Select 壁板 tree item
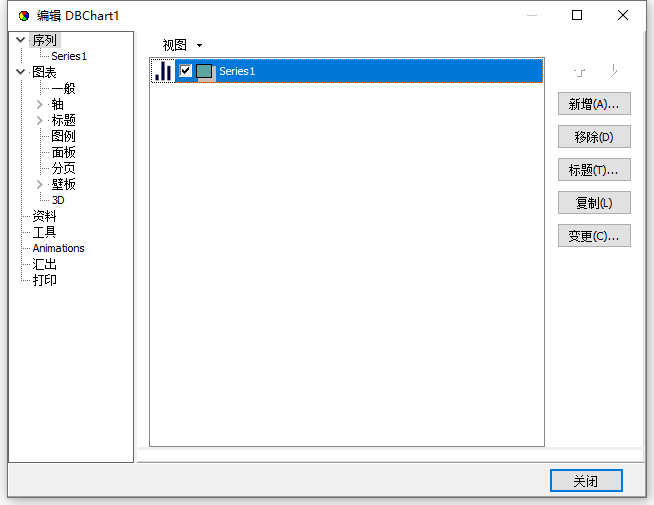Screen dimensions: 654x505 point(63,184)
